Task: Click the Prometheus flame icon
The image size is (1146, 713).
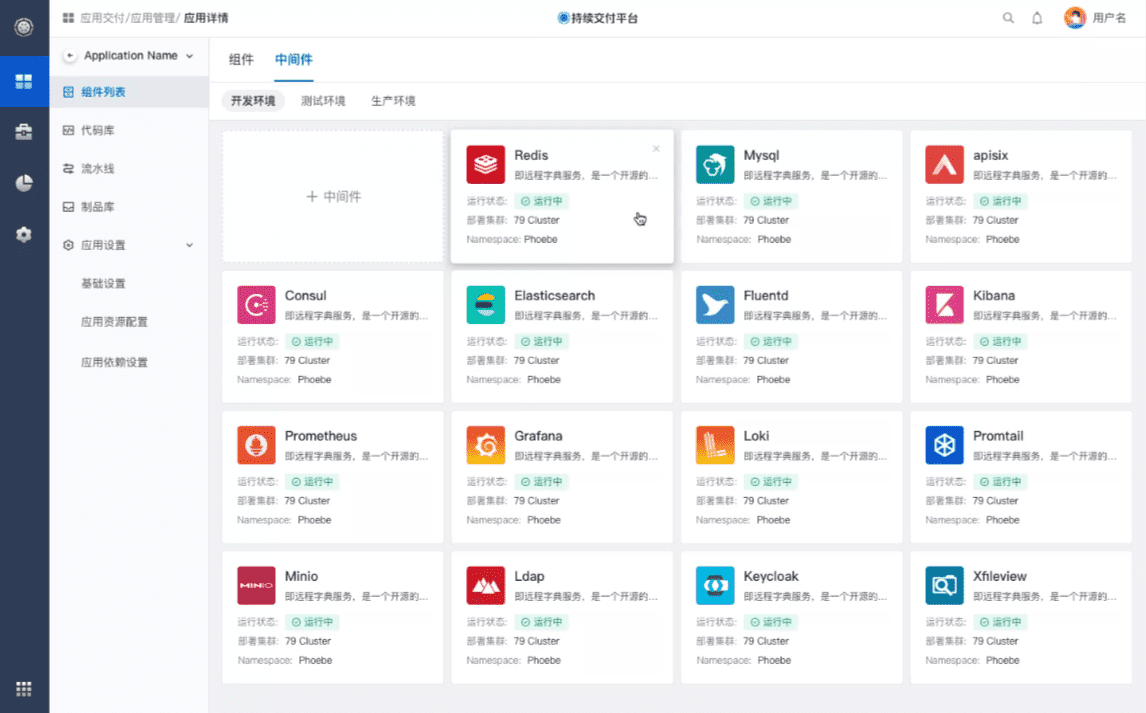Action: point(256,445)
